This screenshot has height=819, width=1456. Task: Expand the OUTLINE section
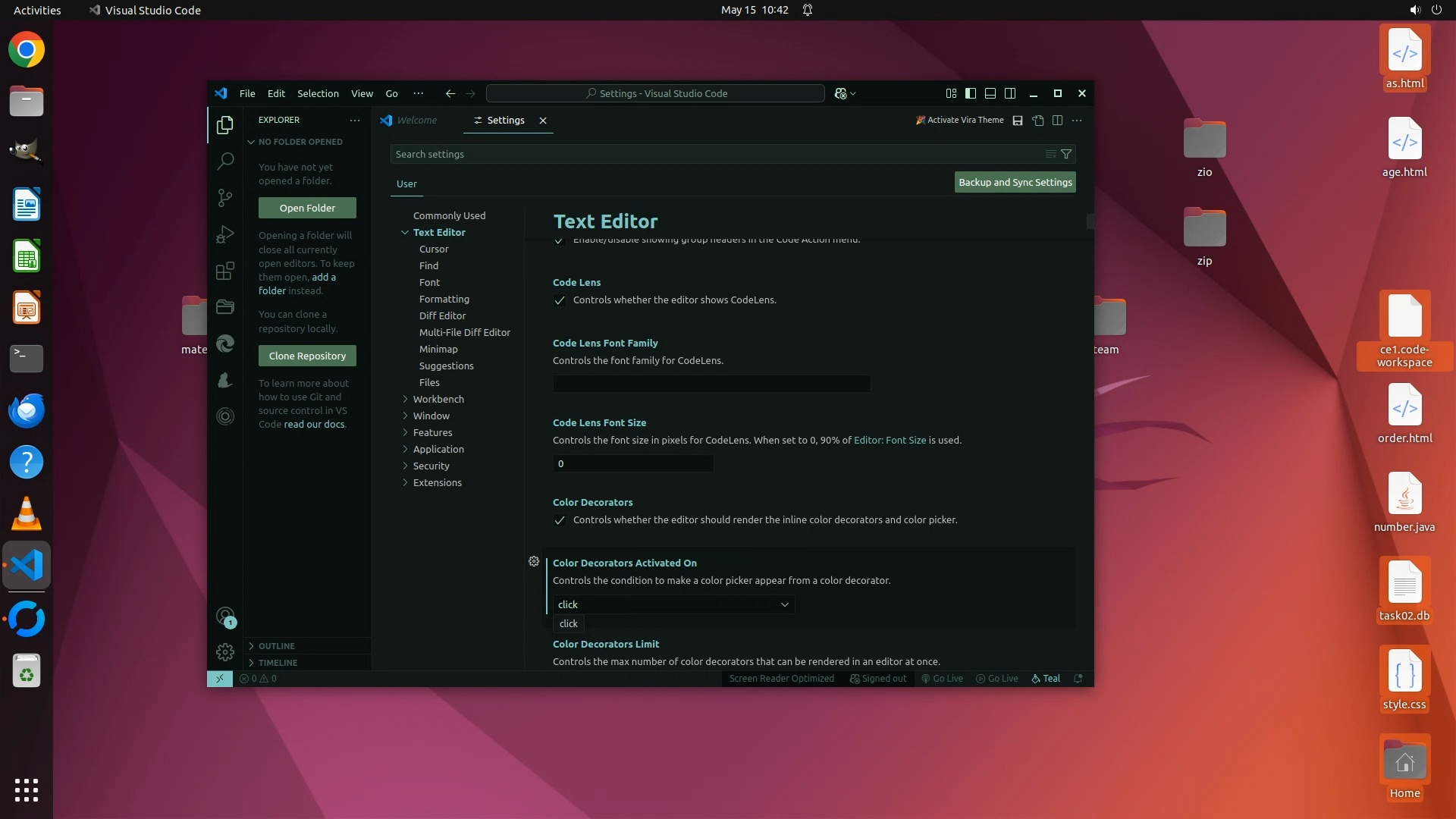(x=276, y=646)
